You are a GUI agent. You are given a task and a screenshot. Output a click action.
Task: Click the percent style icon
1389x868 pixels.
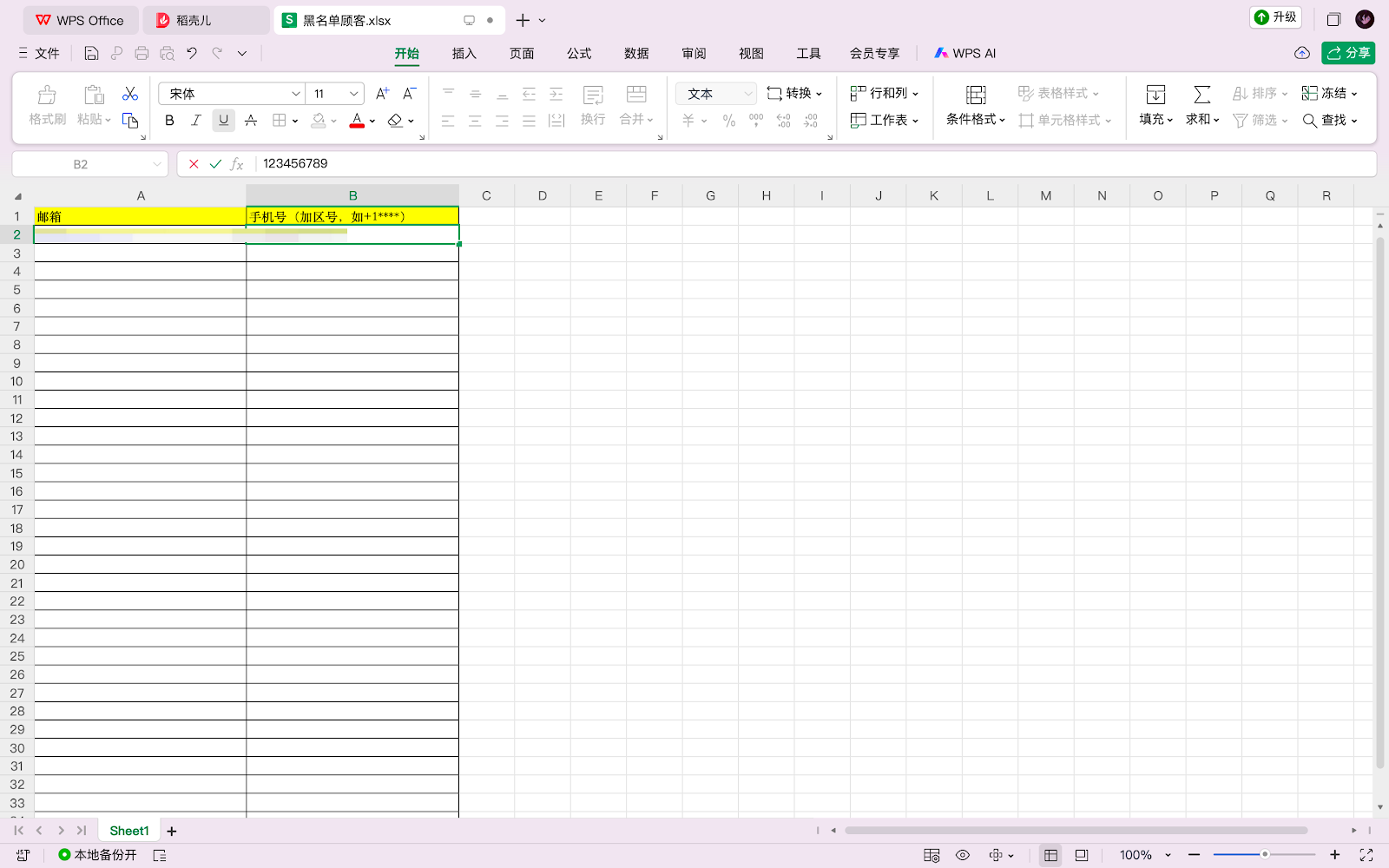[729, 121]
